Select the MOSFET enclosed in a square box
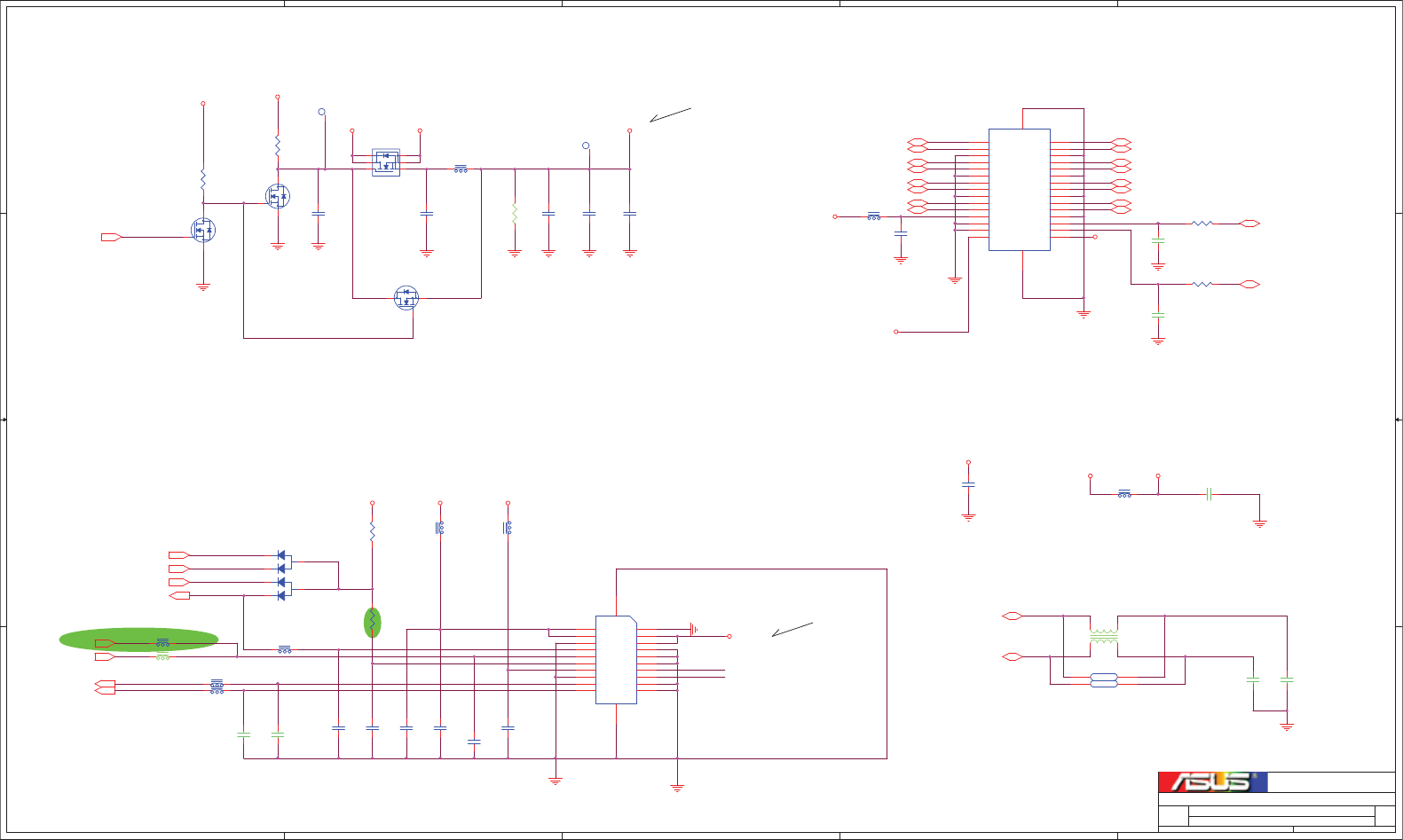Viewport: 1403px width, 840px height. pos(386,162)
